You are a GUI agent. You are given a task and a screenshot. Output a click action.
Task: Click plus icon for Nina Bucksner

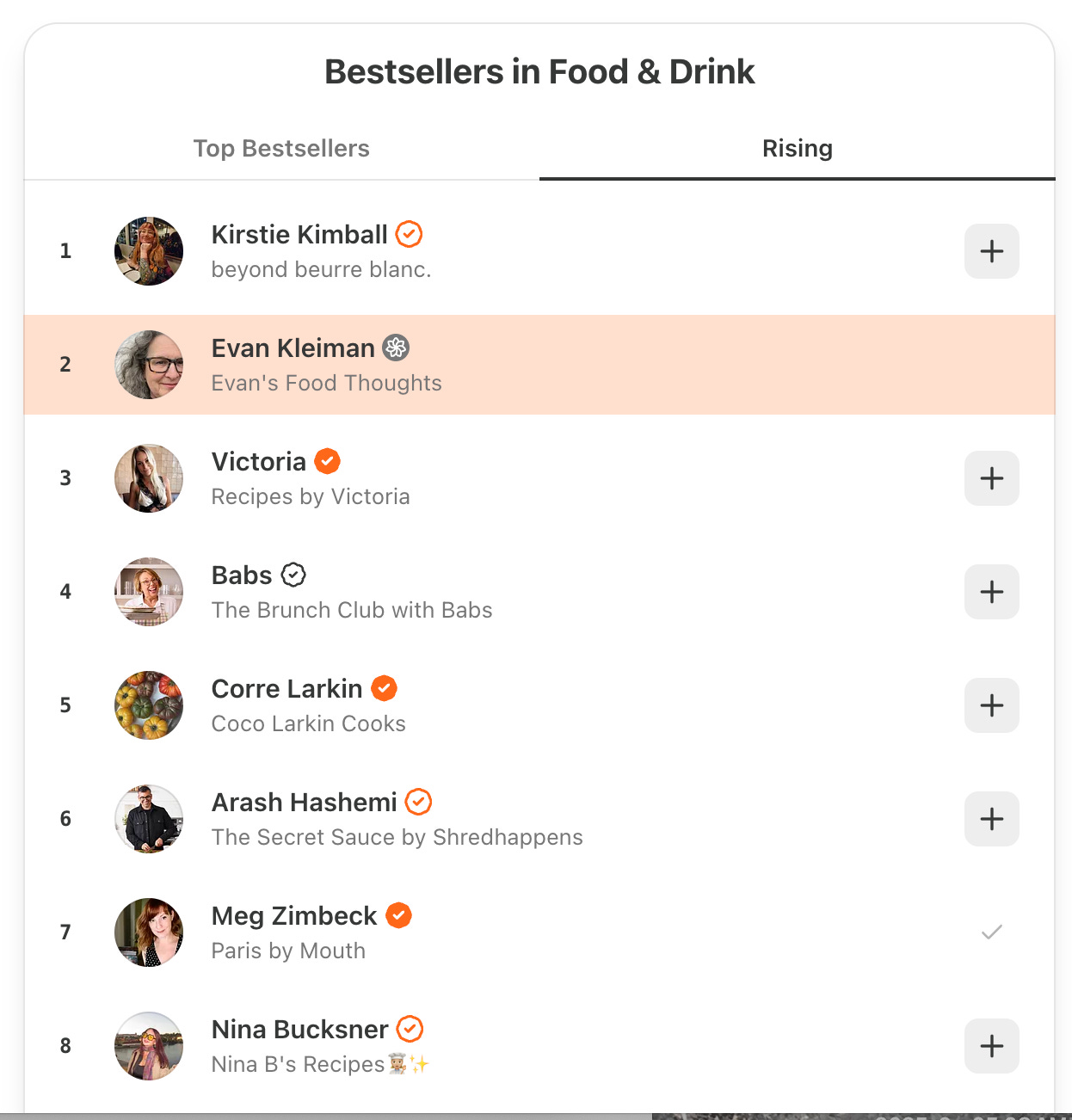coord(991,1046)
